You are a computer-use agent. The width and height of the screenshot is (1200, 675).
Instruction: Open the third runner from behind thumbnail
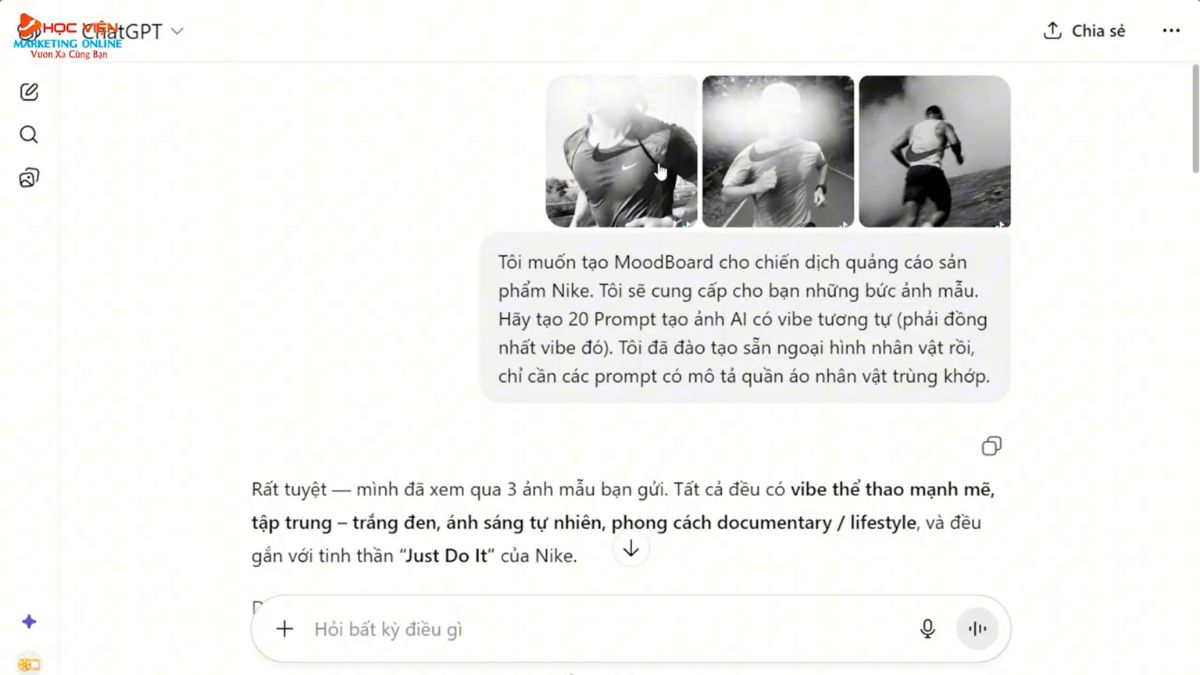[x=934, y=152]
